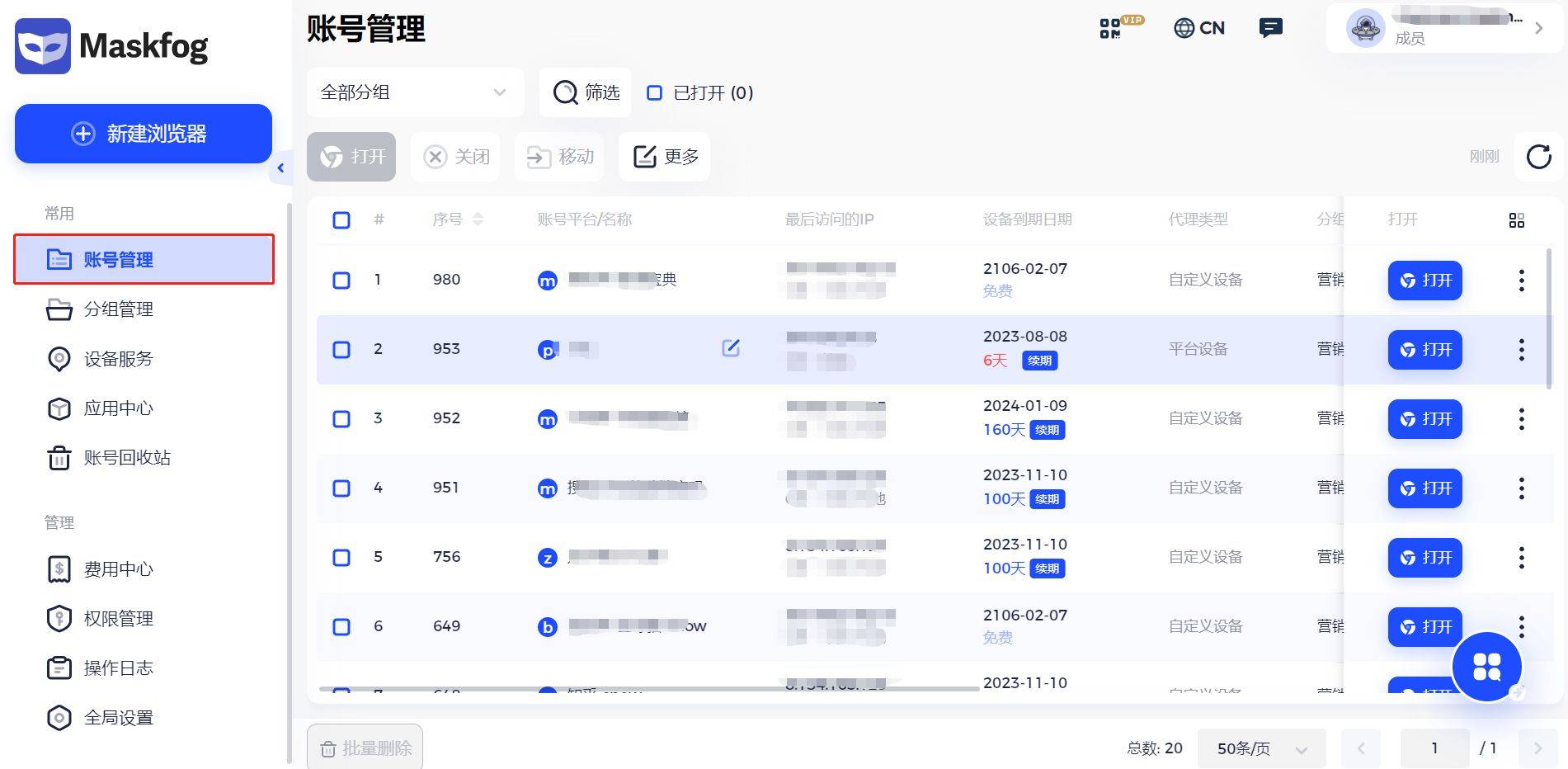Viewport: 1568px width, 769px height.
Task: Click the 新建浏览器 button
Action: tap(143, 134)
